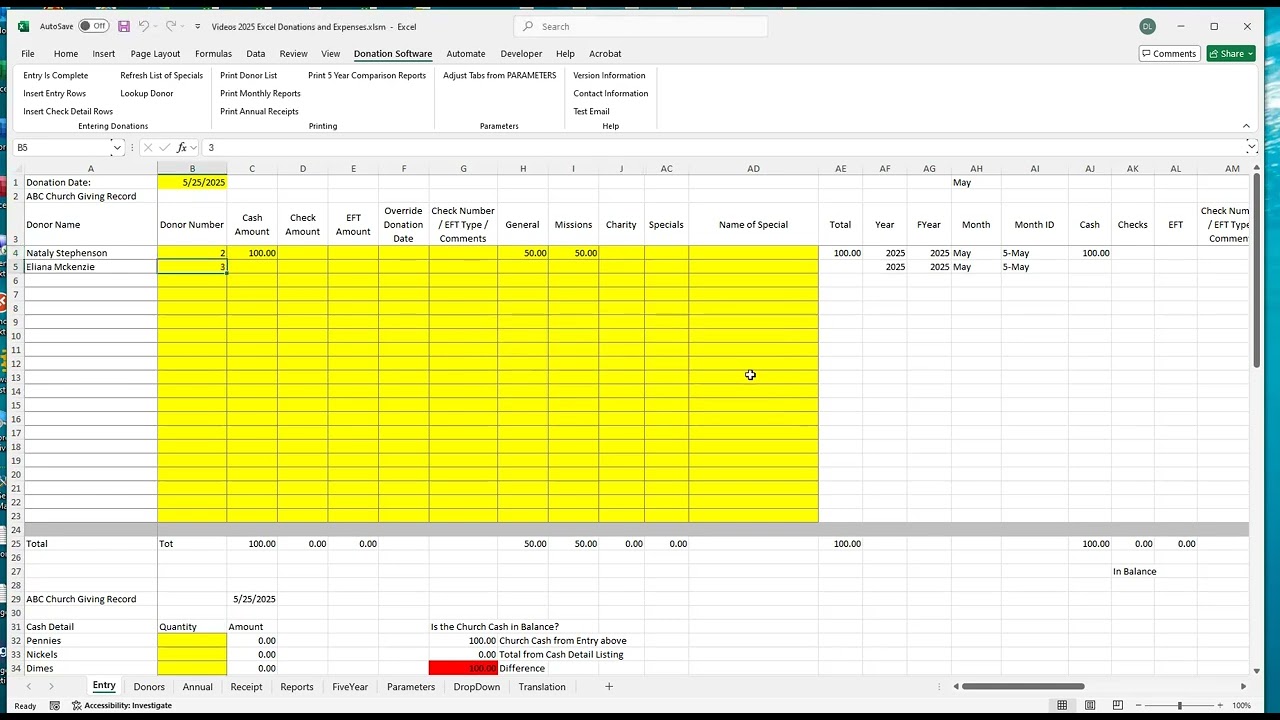Switch to the DropDown sheet tab

[x=477, y=687]
